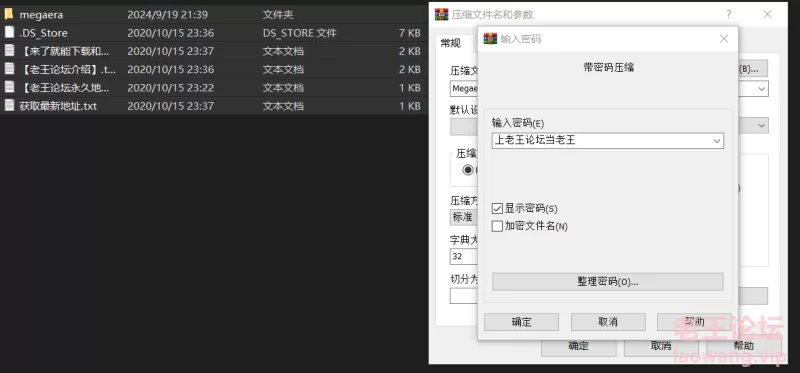Click 文本文档 type cell of 获取最新地址.txt
The height and width of the screenshot is (373, 800).
[283, 106]
